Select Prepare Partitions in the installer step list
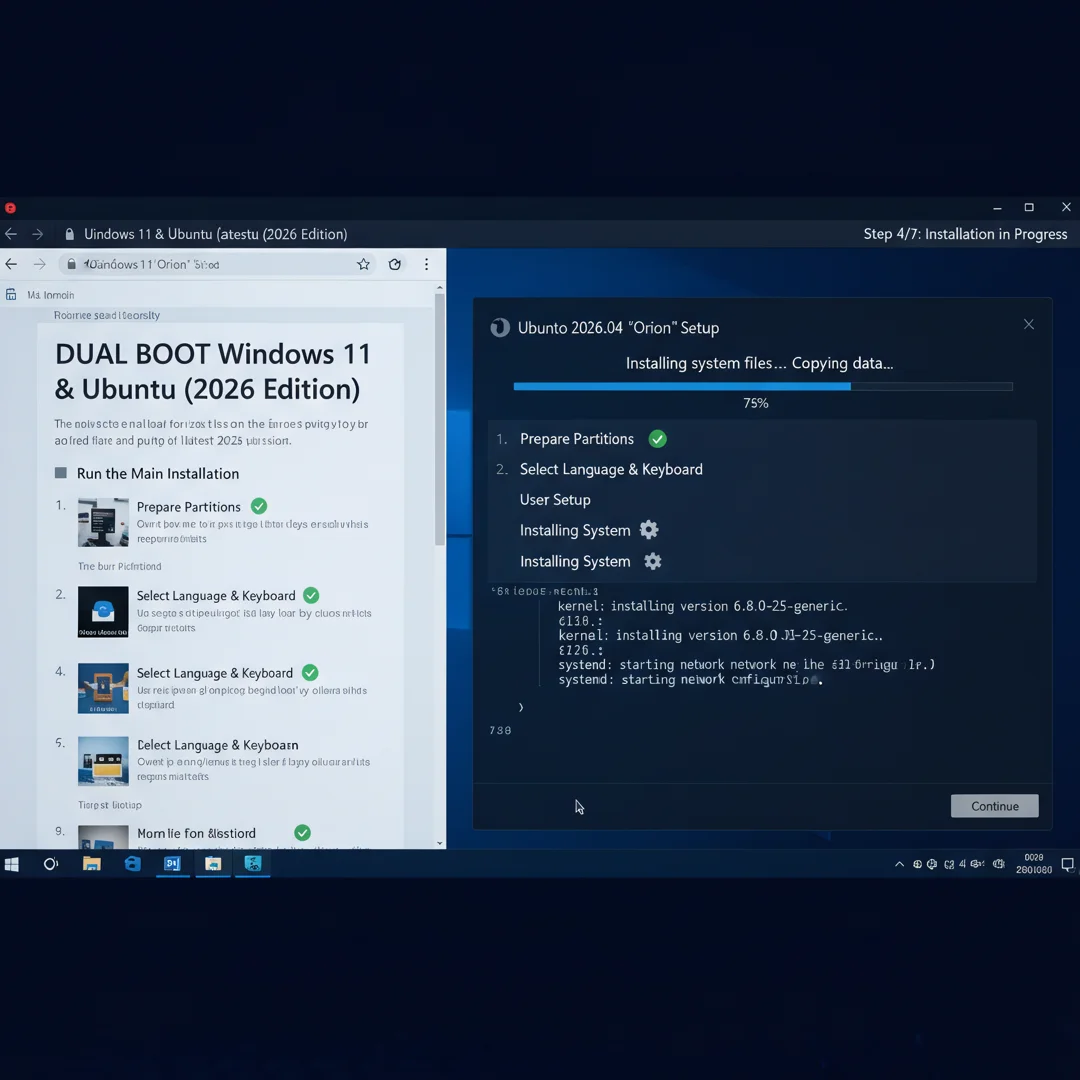Viewport: 1080px width, 1080px height. pos(577,439)
